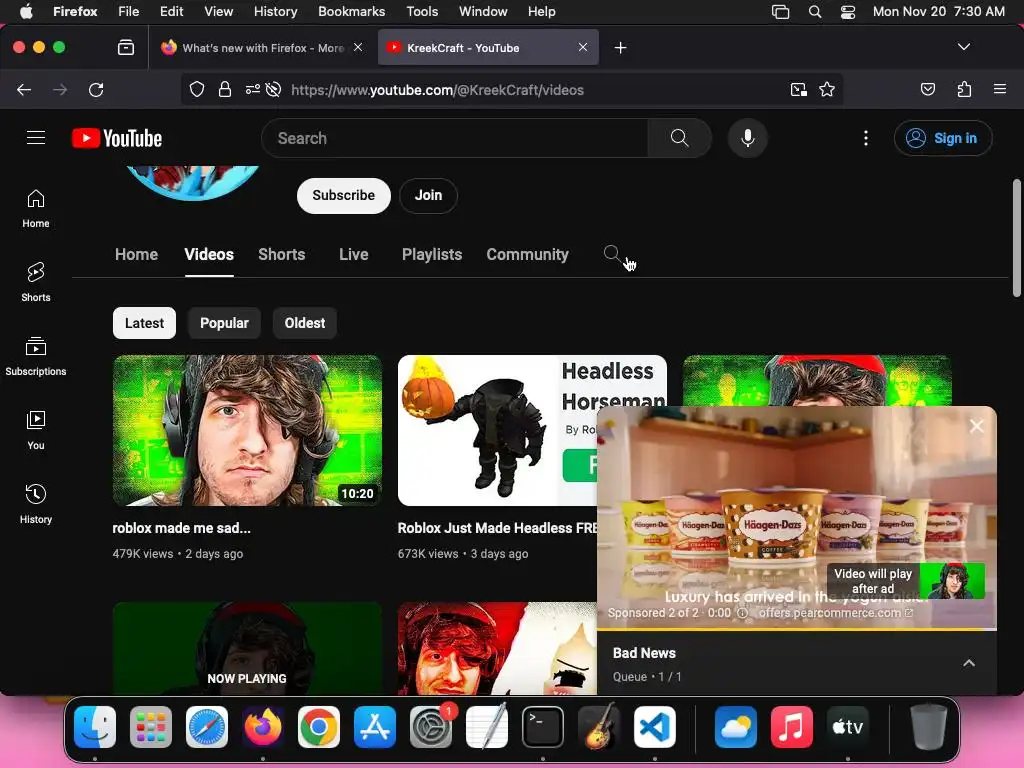
Task: Open Shorts in the sidebar
Action: pyautogui.click(x=36, y=282)
